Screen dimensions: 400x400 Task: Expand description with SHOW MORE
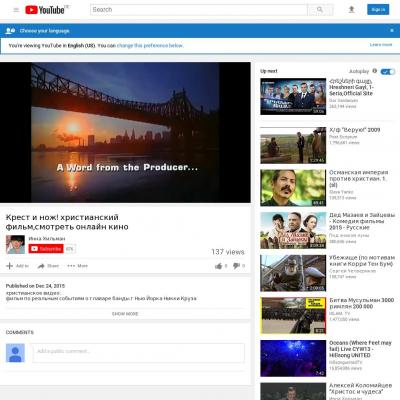click(125, 314)
